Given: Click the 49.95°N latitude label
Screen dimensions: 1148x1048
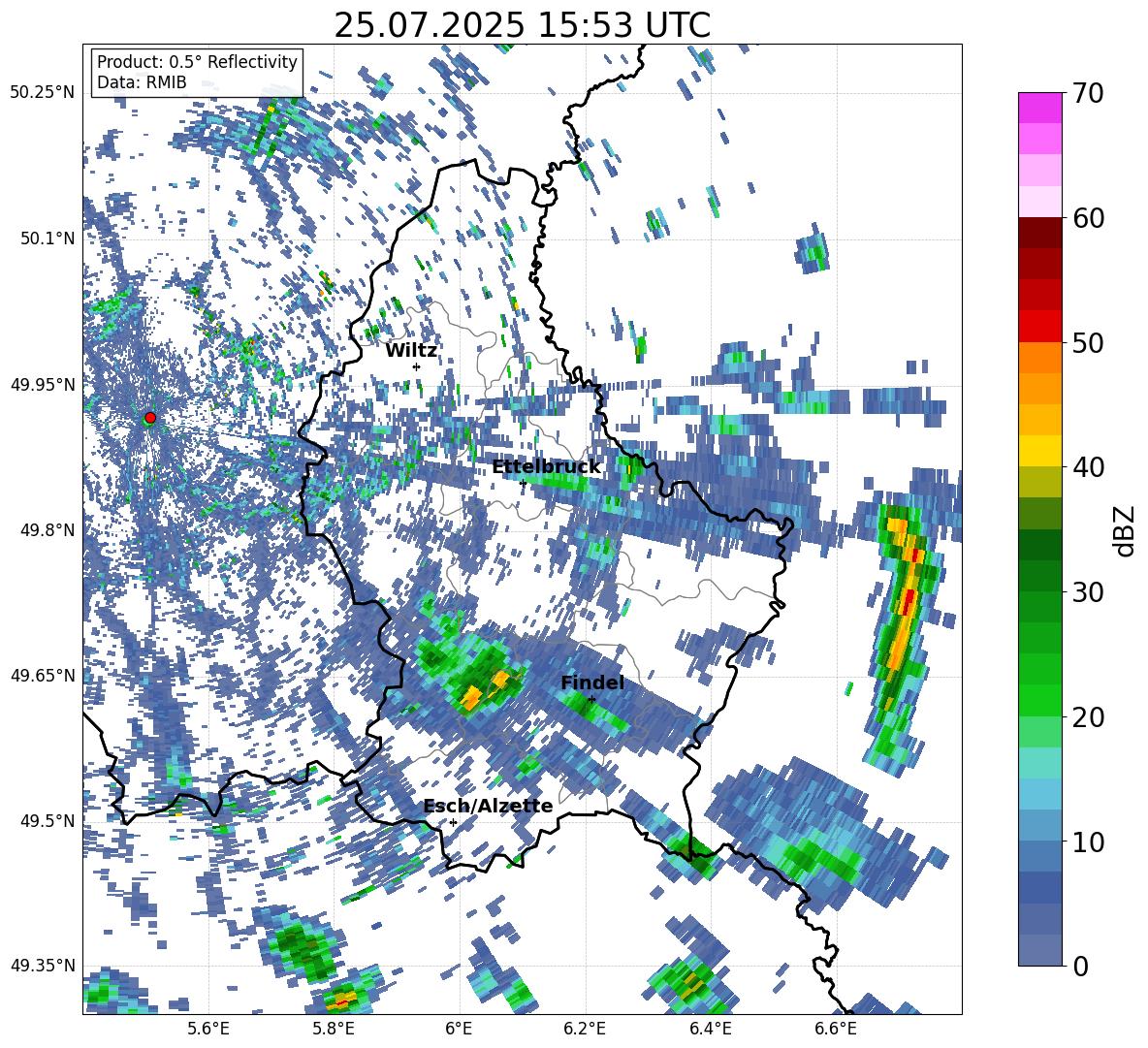Looking at the screenshot, I should coord(43,384).
